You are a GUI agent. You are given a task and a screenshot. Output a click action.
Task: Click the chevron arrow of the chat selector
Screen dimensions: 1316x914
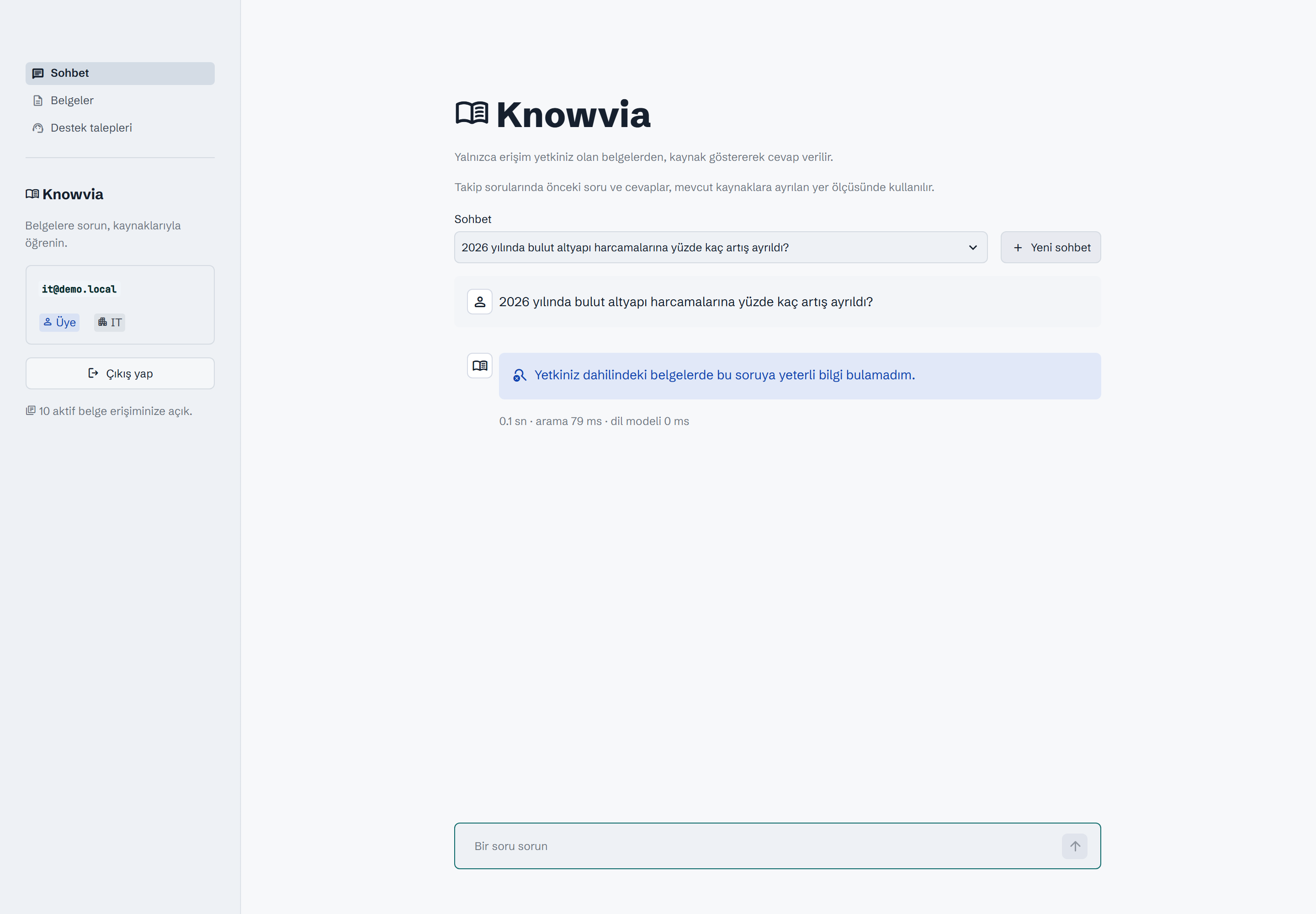tap(972, 247)
